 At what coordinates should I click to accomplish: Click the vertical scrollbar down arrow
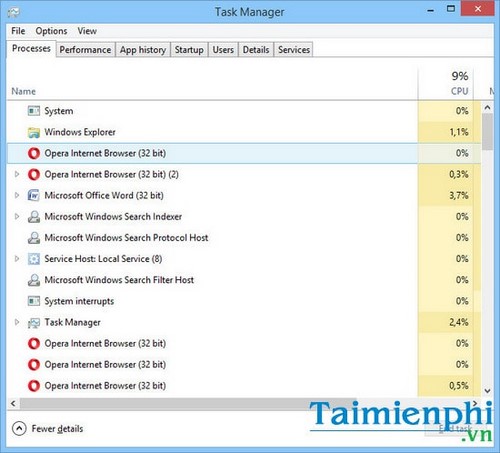tap(487, 391)
